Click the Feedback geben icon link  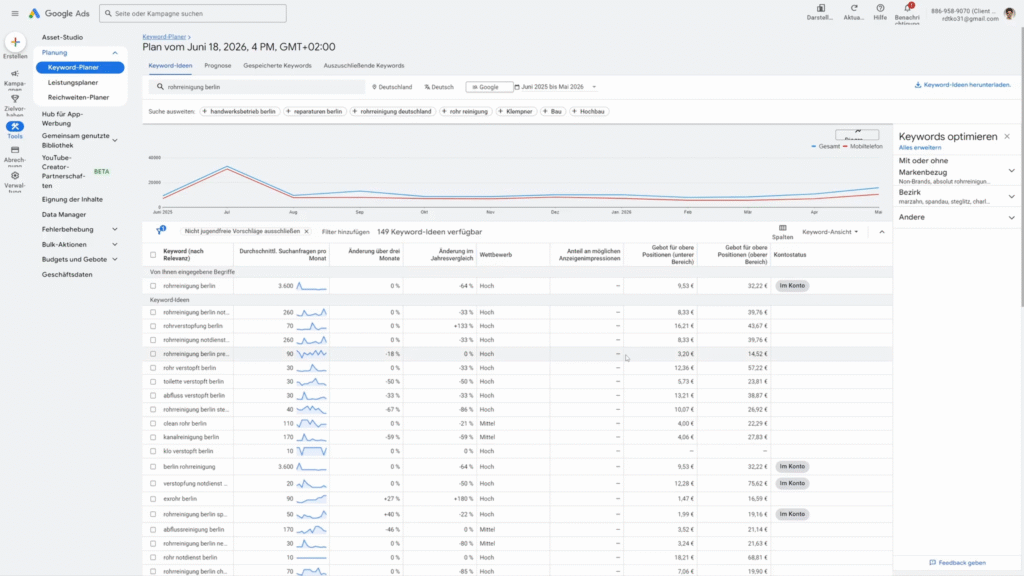(957, 562)
